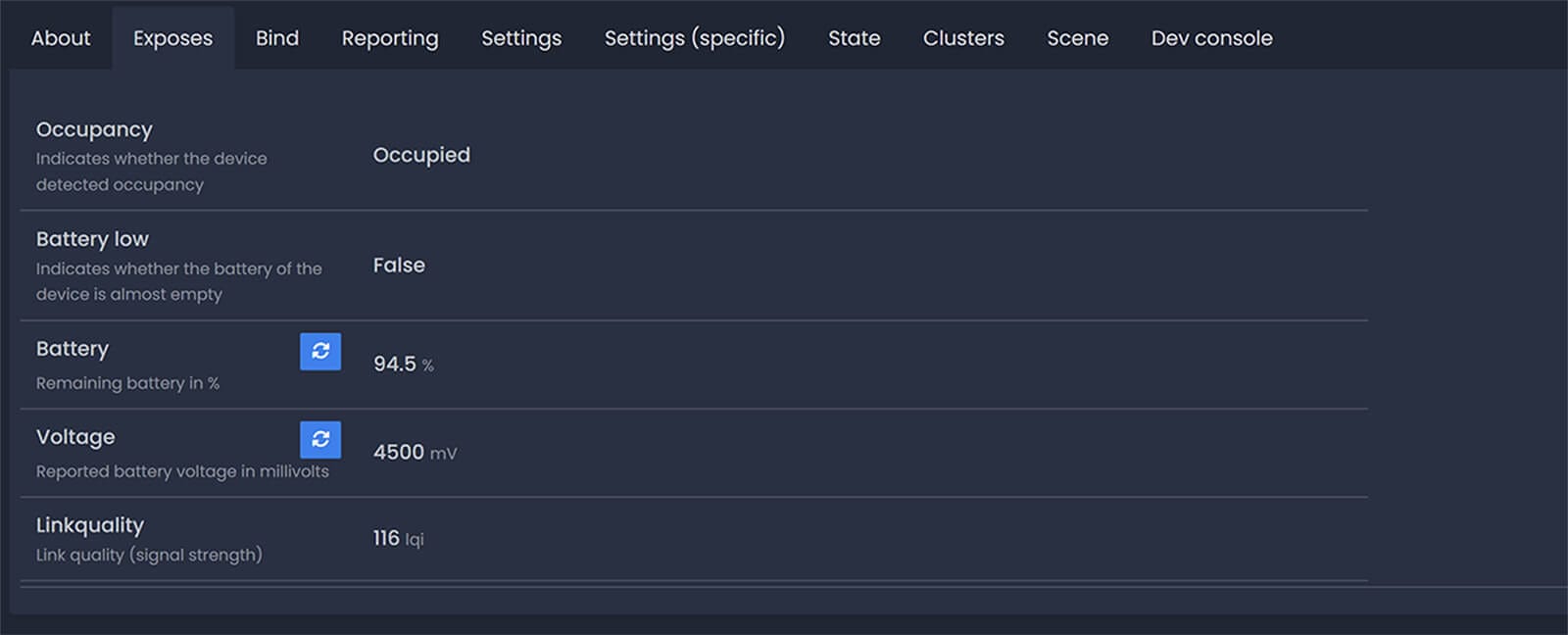Click the Occupancy label
The height and width of the screenshot is (635, 1568).
[x=94, y=129]
